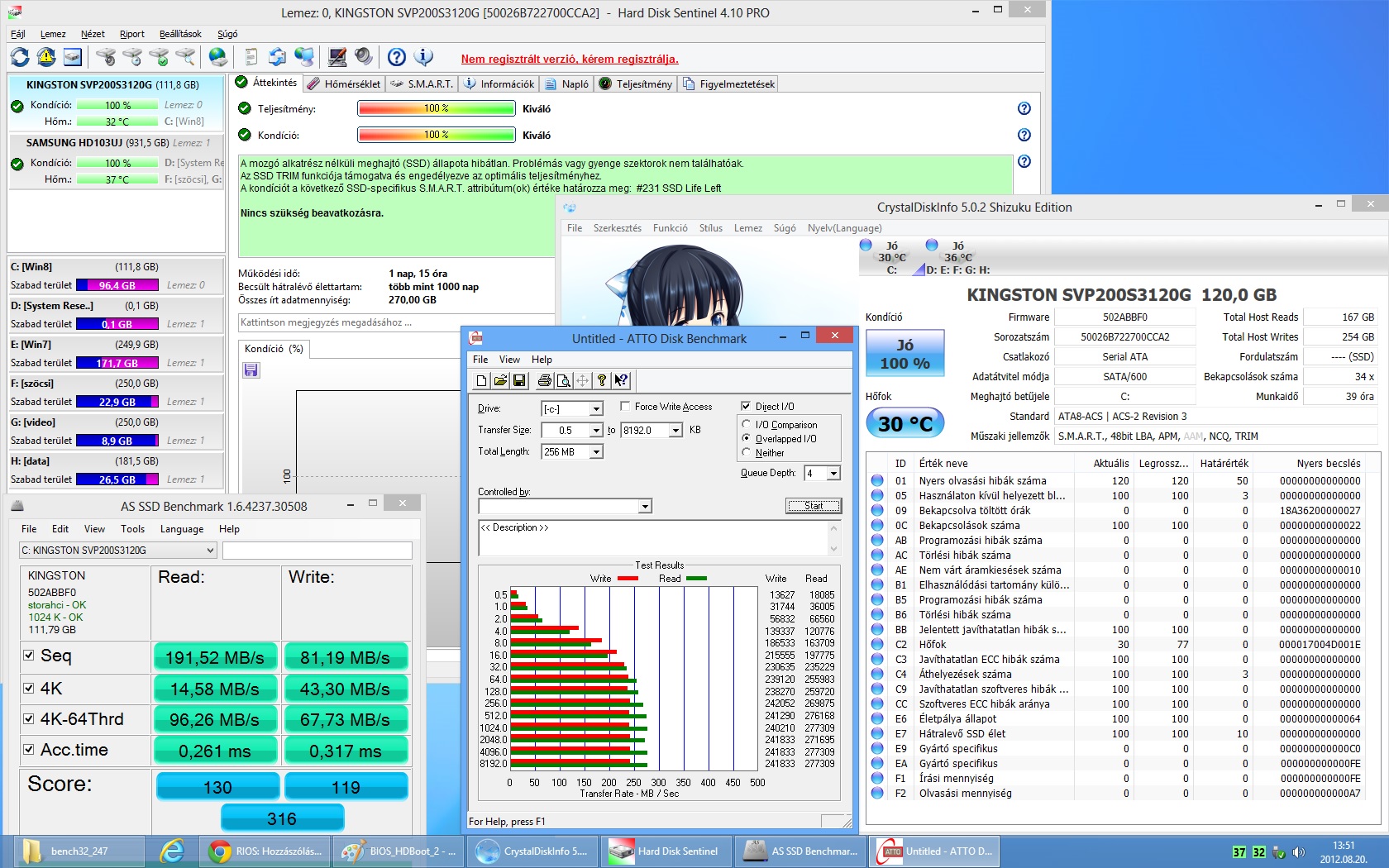Viewport: 1389px width, 868px height.
Task: Select D: E: F: G: H: disk in CrystalDiskInfo
Action: tap(957, 258)
